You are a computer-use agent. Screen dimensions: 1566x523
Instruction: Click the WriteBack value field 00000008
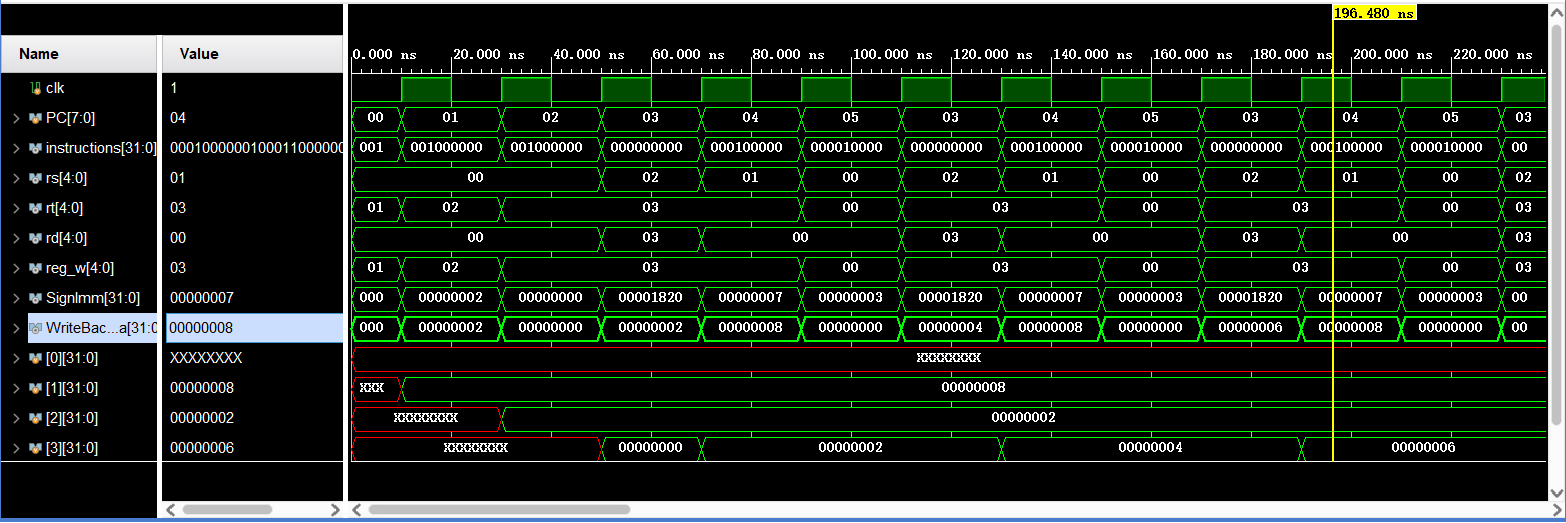click(x=254, y=328)
